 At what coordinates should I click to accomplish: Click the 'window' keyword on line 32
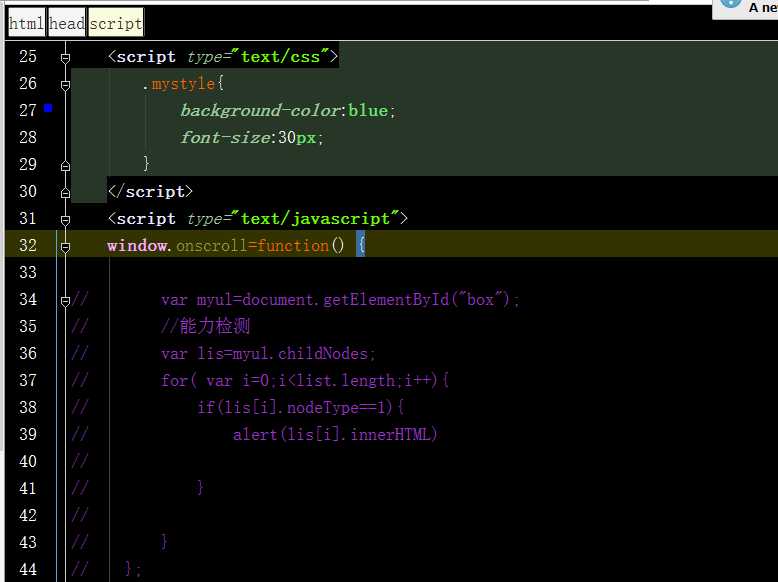(137, 246)
